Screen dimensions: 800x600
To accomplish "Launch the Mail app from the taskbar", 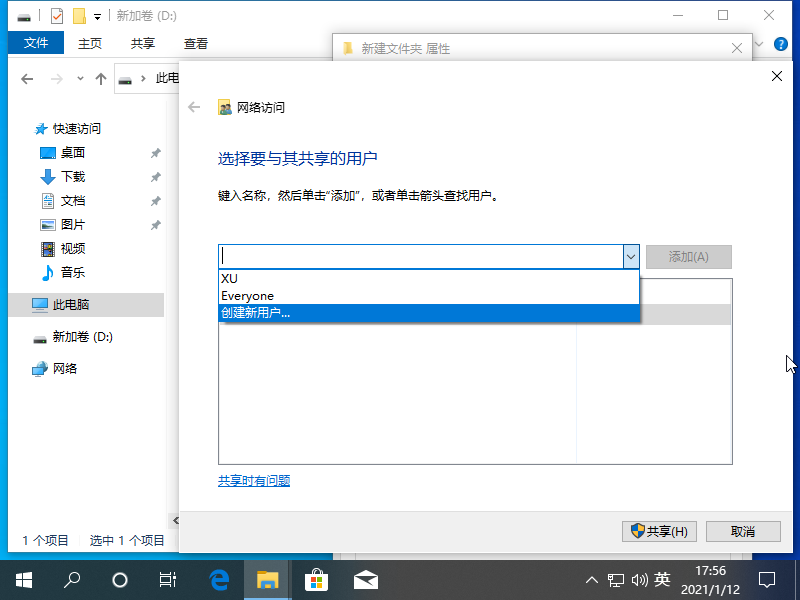I will tap(365, 579).
